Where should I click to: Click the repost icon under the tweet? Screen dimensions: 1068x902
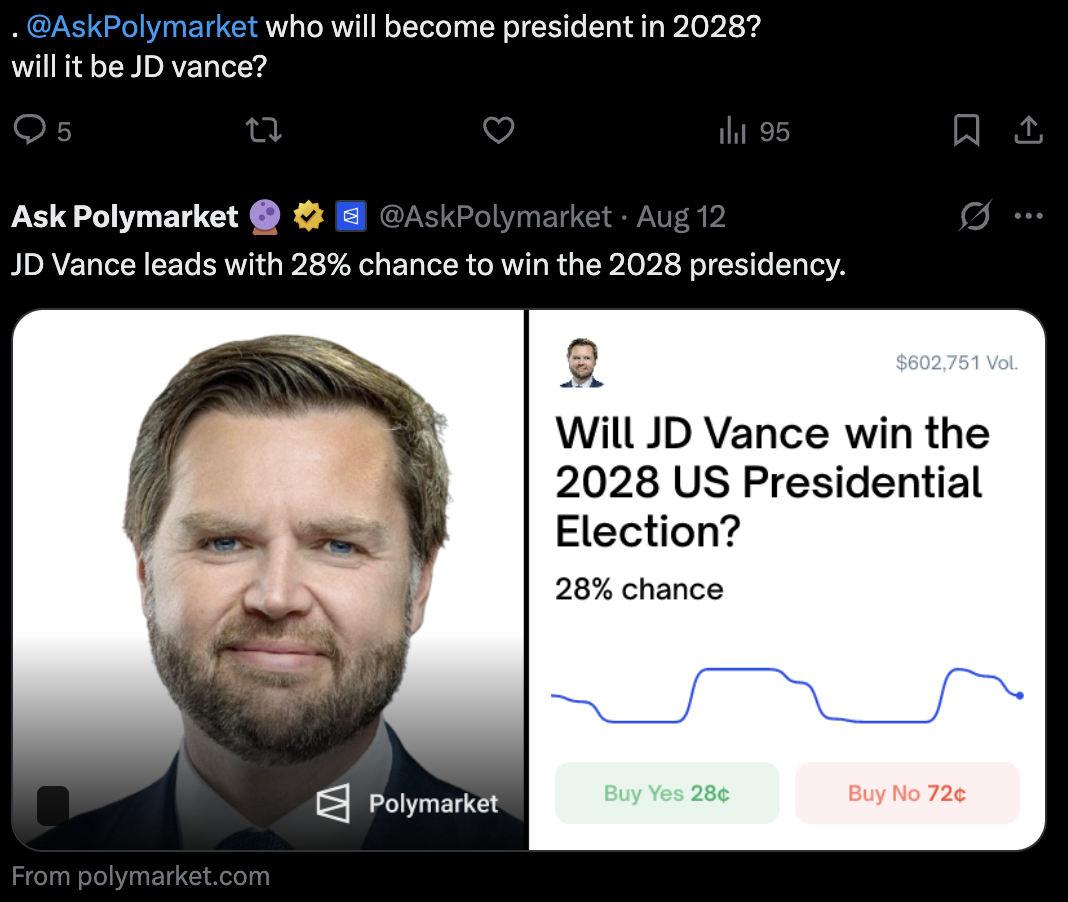click(263, 130)
